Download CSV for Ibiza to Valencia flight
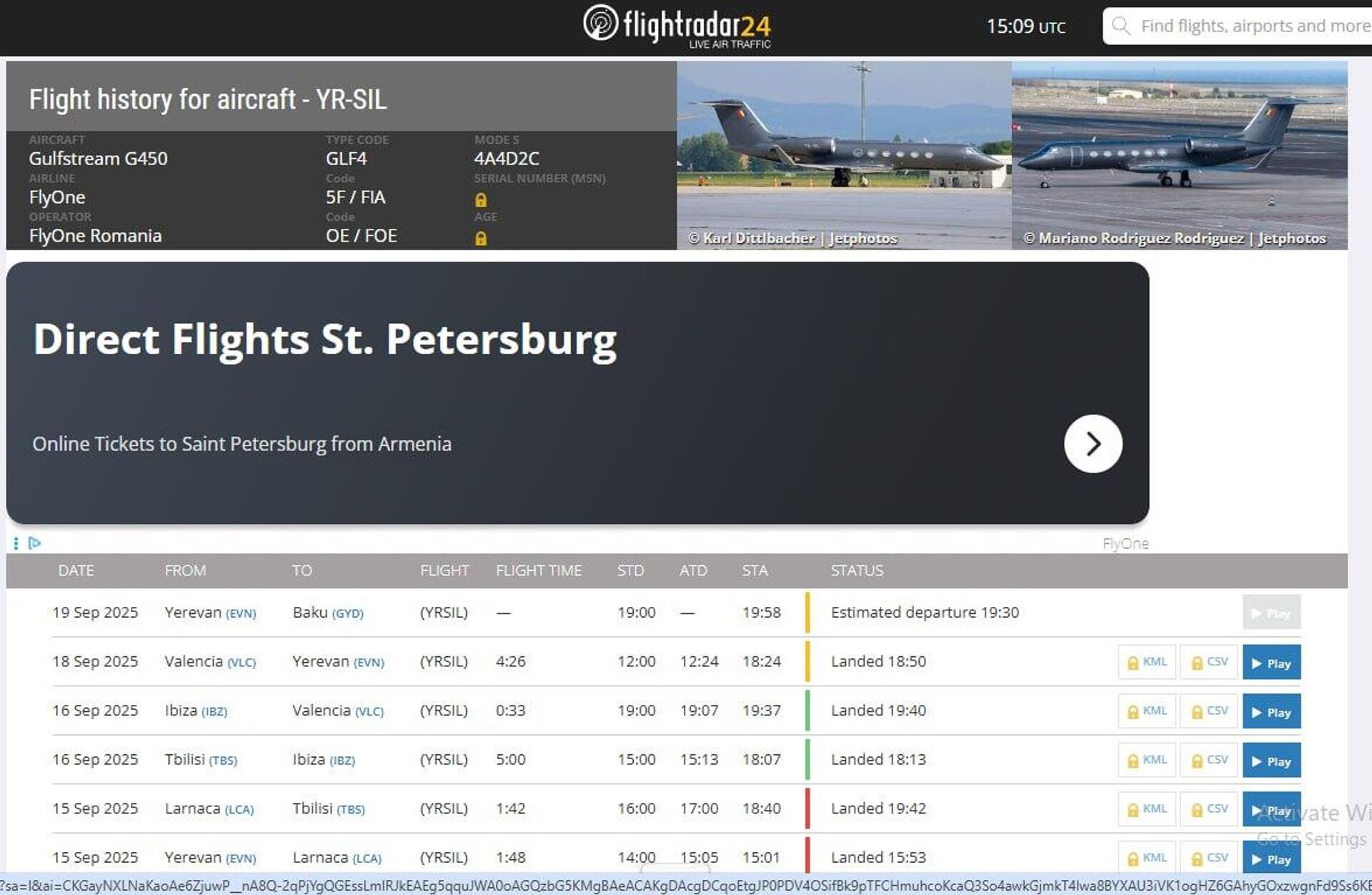 pyautogui.click(x=1208, y=711)
